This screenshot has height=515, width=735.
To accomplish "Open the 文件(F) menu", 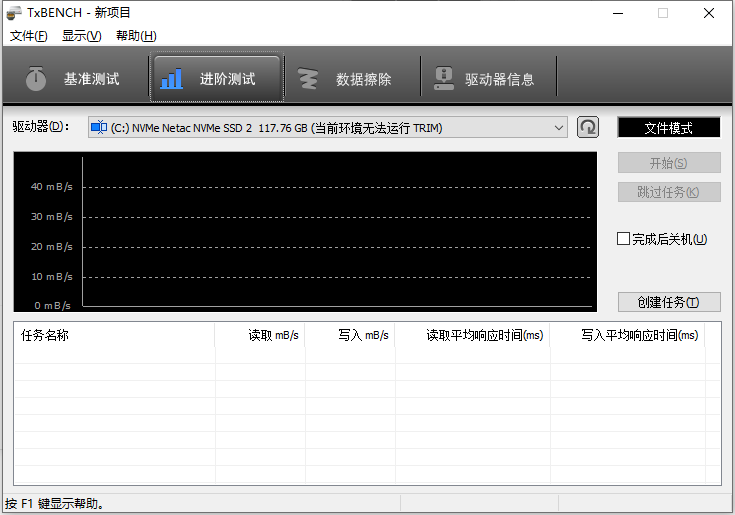I will (29, 36).
